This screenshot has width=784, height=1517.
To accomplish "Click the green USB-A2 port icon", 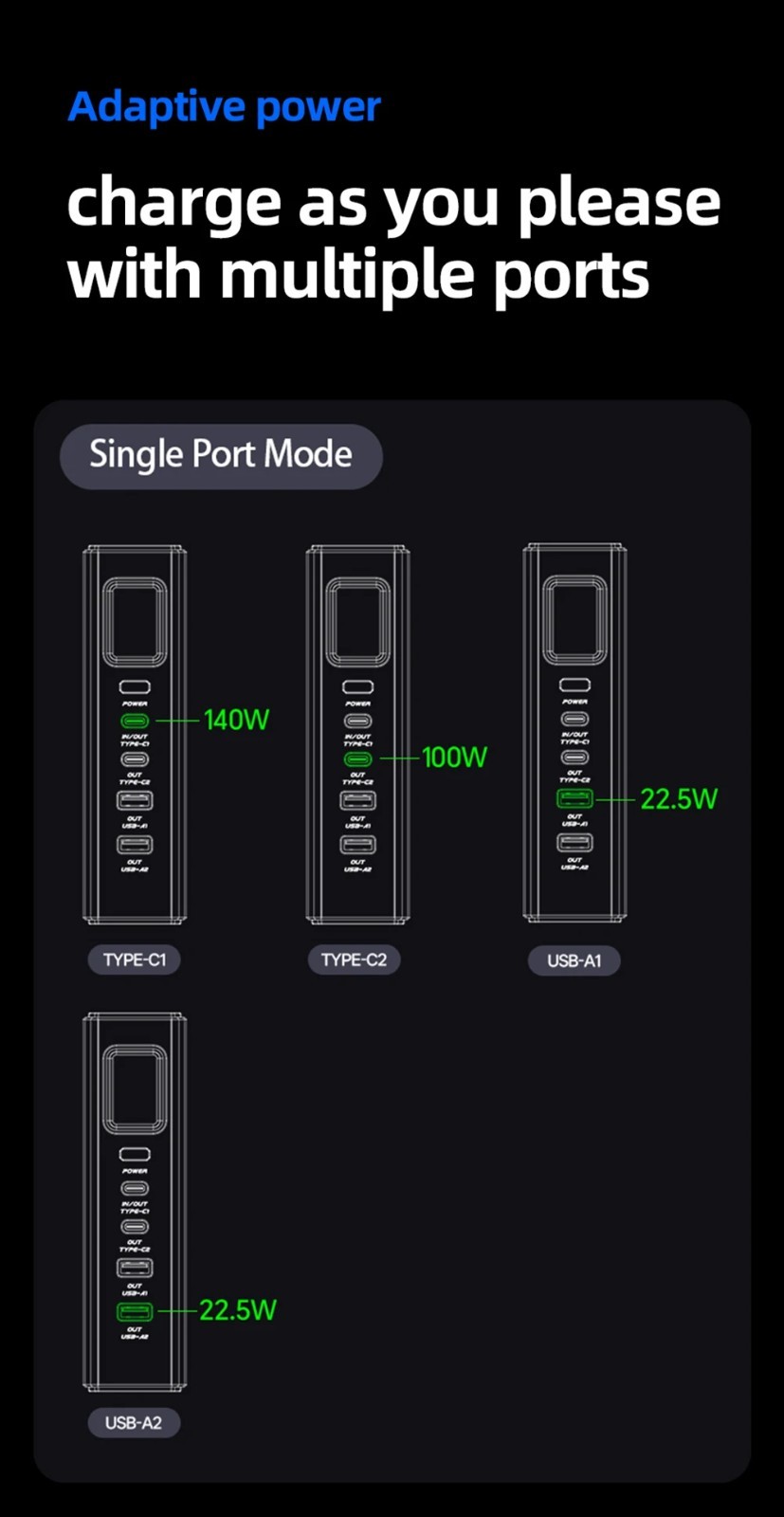I will (x=134, y=1312).
